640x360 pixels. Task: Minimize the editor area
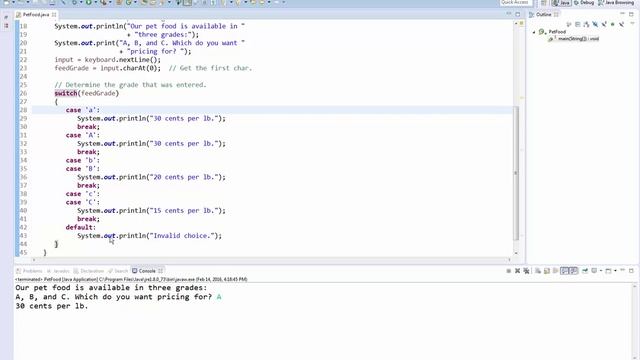(509, 13)
